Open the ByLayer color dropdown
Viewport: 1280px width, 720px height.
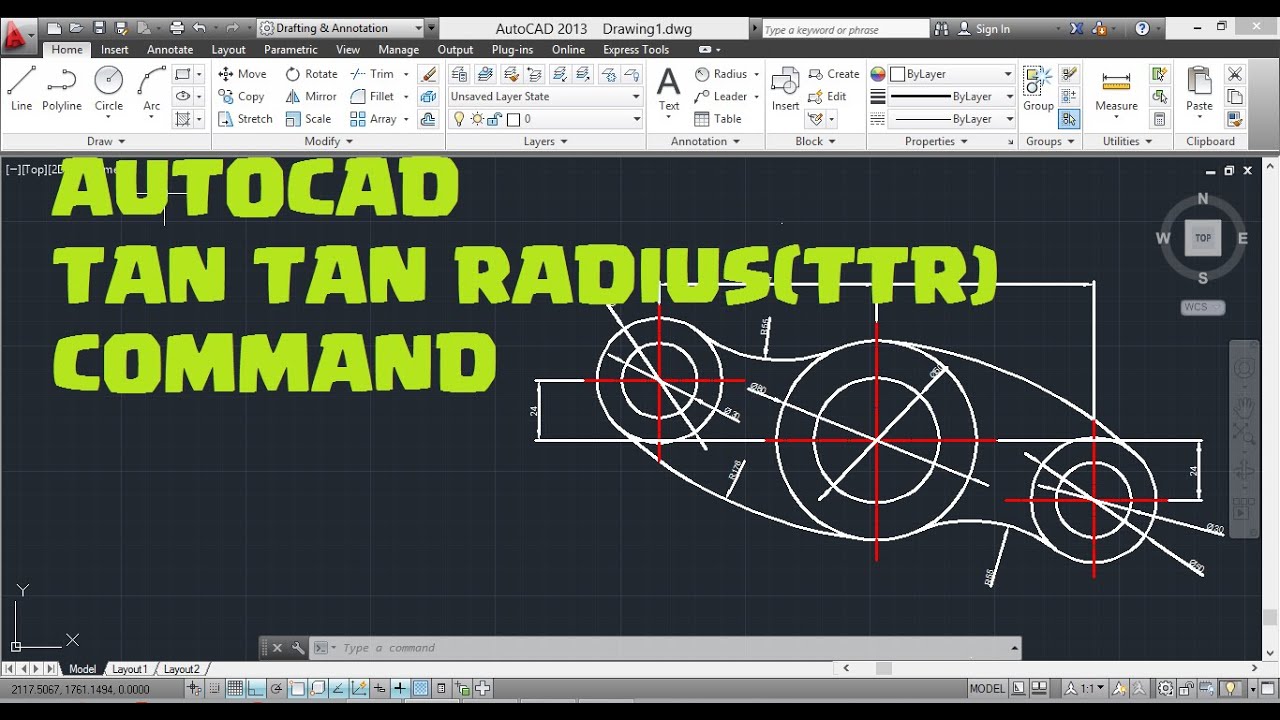click(x=952, y=74)
